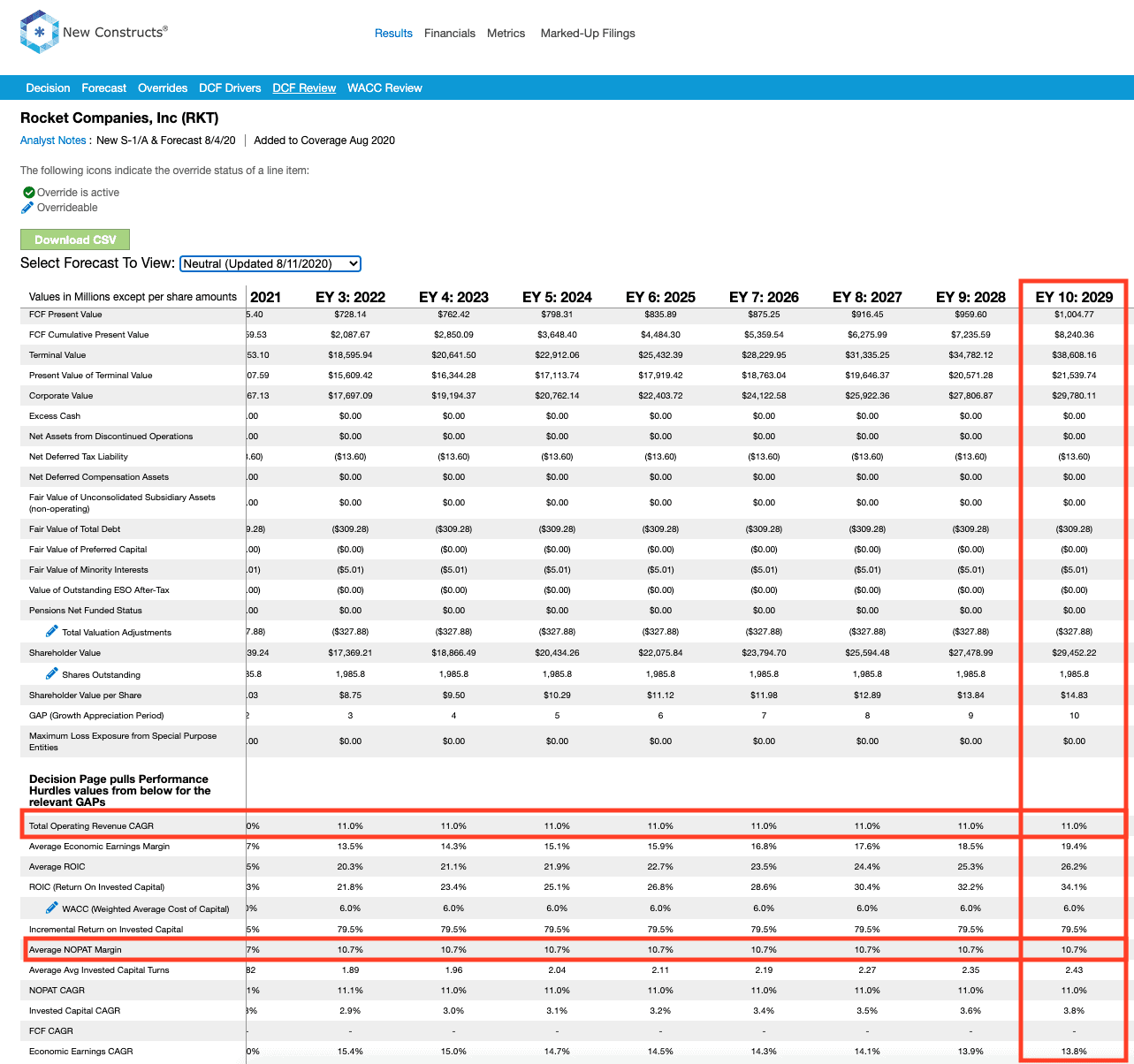The height and width of the screenshot is (1064, 1134).
Task: Click blue pencil Overrideable legend icon
Action: (x=28, y=208)
